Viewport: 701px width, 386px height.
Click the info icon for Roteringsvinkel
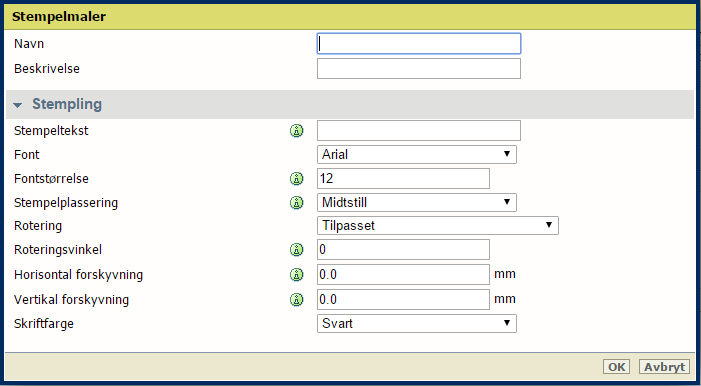pyautogui.click(x=296, y=250)
